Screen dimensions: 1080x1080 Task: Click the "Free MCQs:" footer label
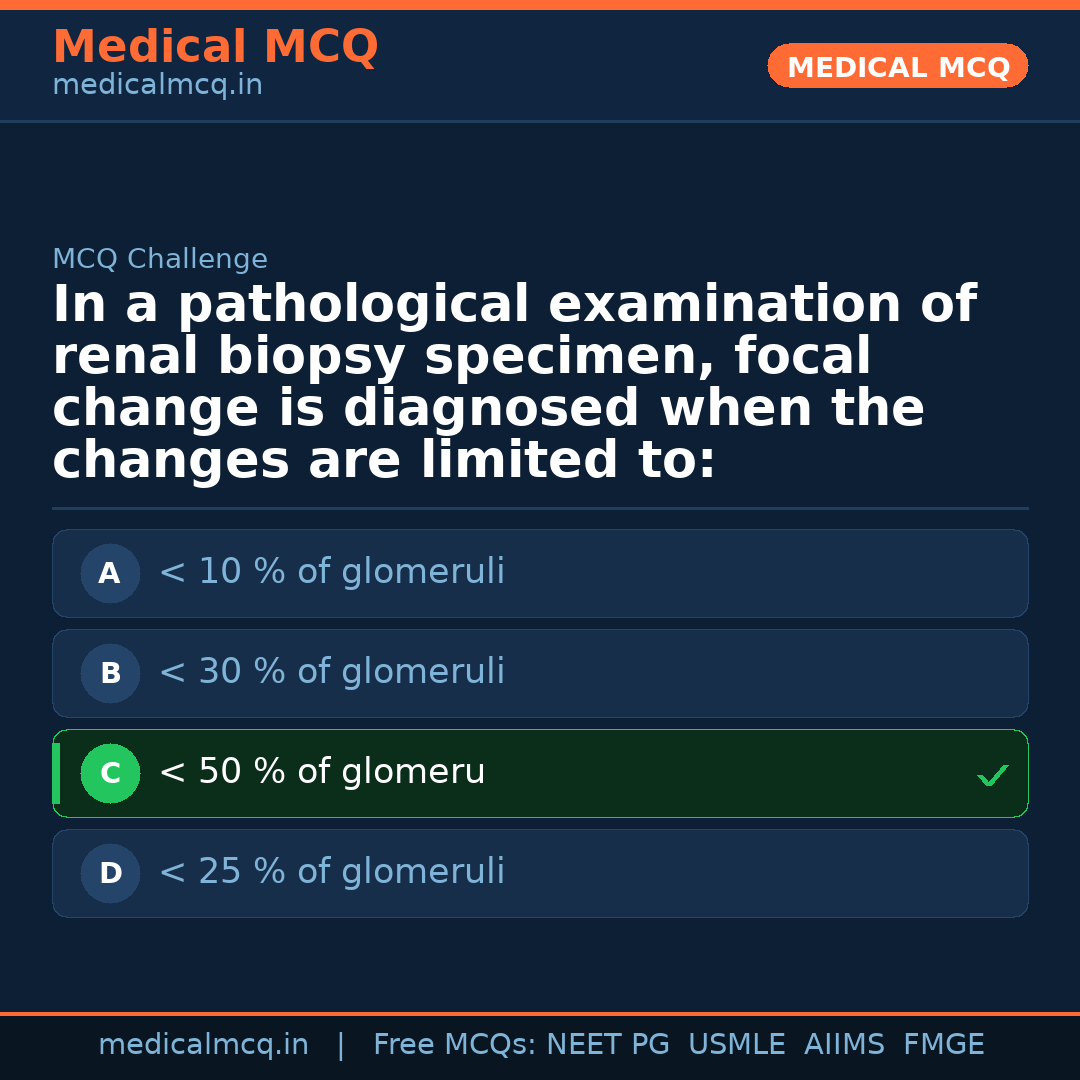click(x=455, y=1045)
